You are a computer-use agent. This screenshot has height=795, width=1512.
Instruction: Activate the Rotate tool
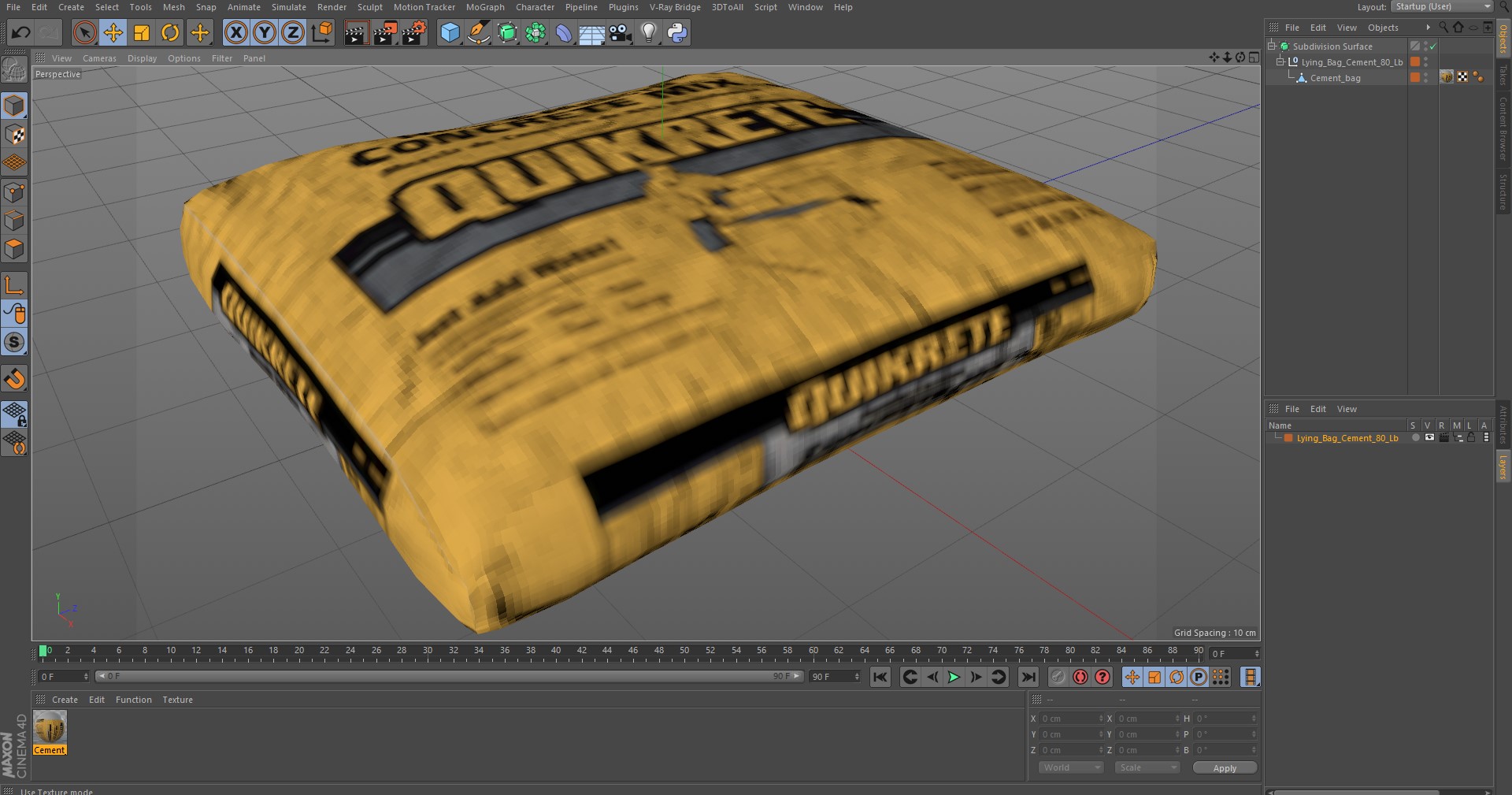[170, 32]
